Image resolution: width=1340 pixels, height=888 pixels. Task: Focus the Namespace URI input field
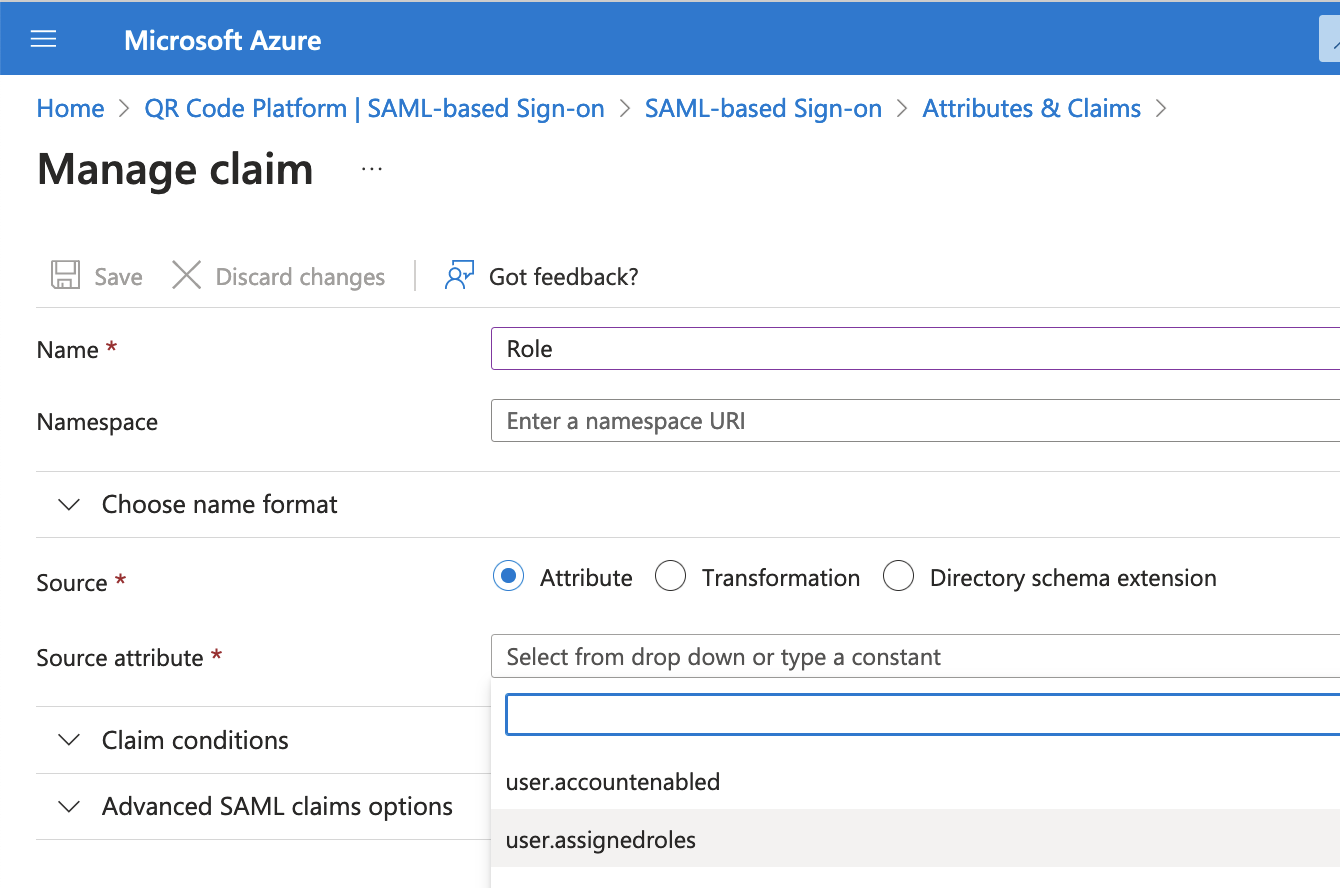click(x=915, y=421)
